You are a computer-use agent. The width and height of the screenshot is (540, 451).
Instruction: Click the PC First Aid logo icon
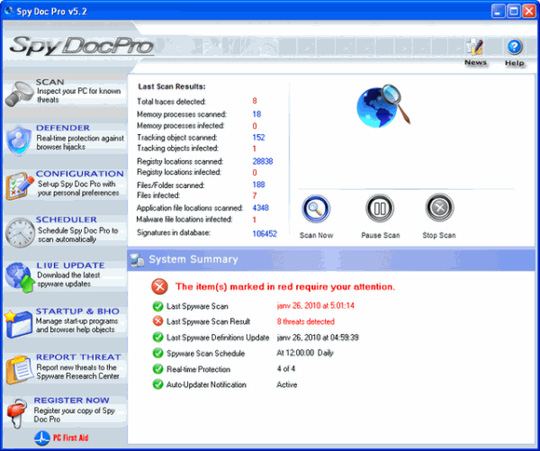42,438
